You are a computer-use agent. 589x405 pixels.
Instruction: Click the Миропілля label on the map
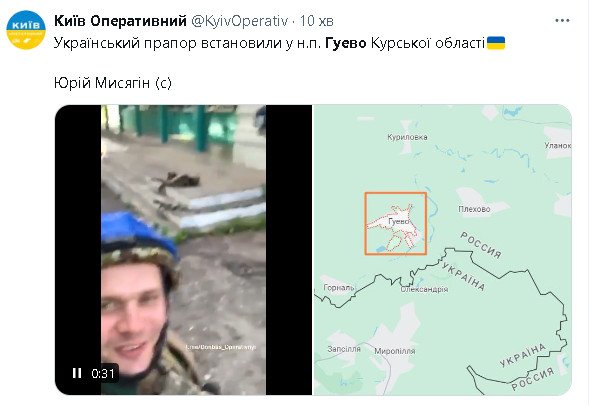(395, 351)
